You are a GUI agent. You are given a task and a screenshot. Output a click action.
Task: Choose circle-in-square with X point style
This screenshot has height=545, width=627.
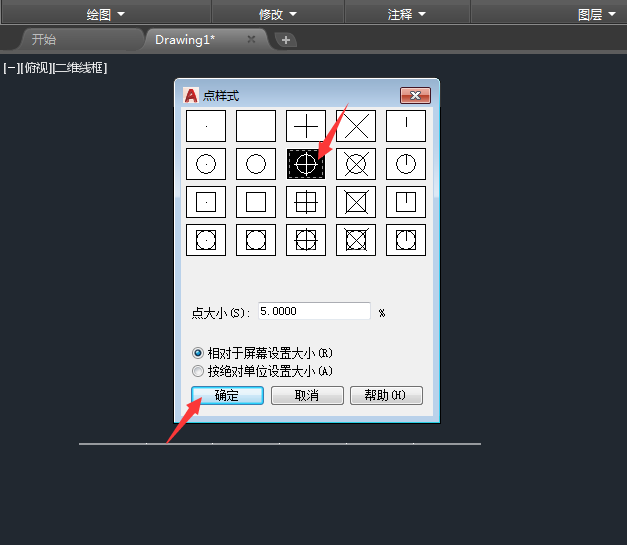click(356, 240)
